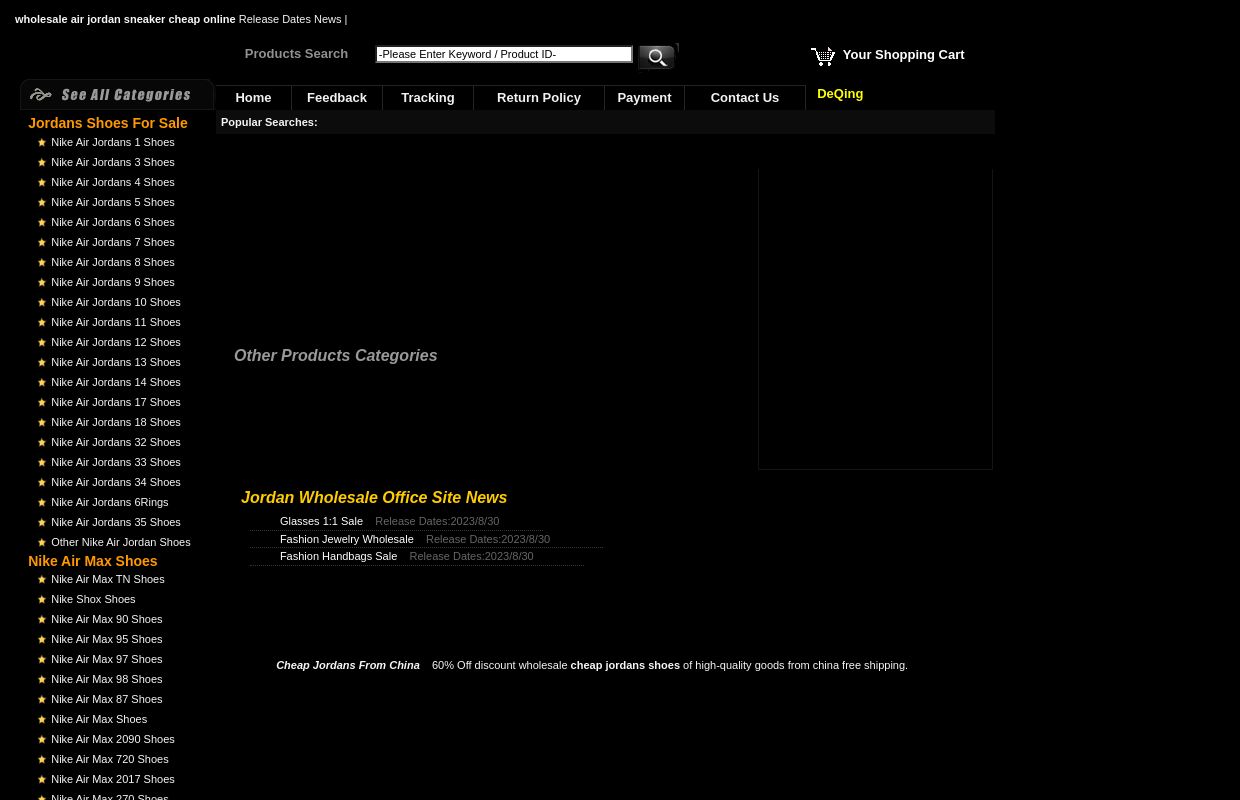Screen dimensions: 1240x800
Task: Open the Fashion Handbags Sale news
Action: click(x=338, y=556)
